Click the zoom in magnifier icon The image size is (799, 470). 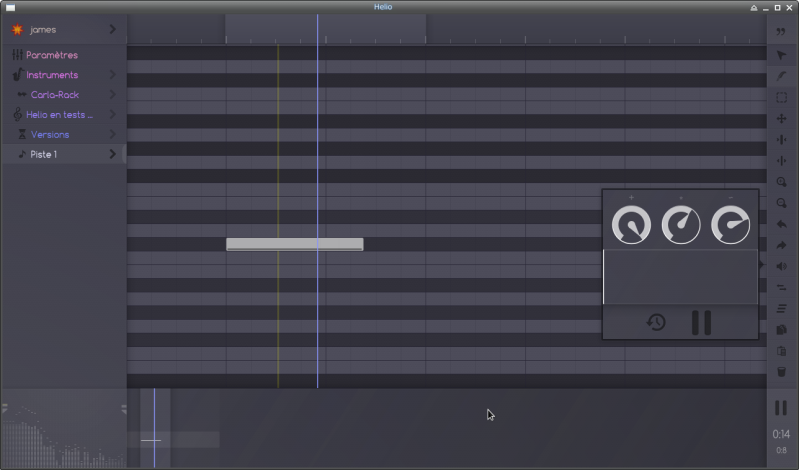coord(781,182)
